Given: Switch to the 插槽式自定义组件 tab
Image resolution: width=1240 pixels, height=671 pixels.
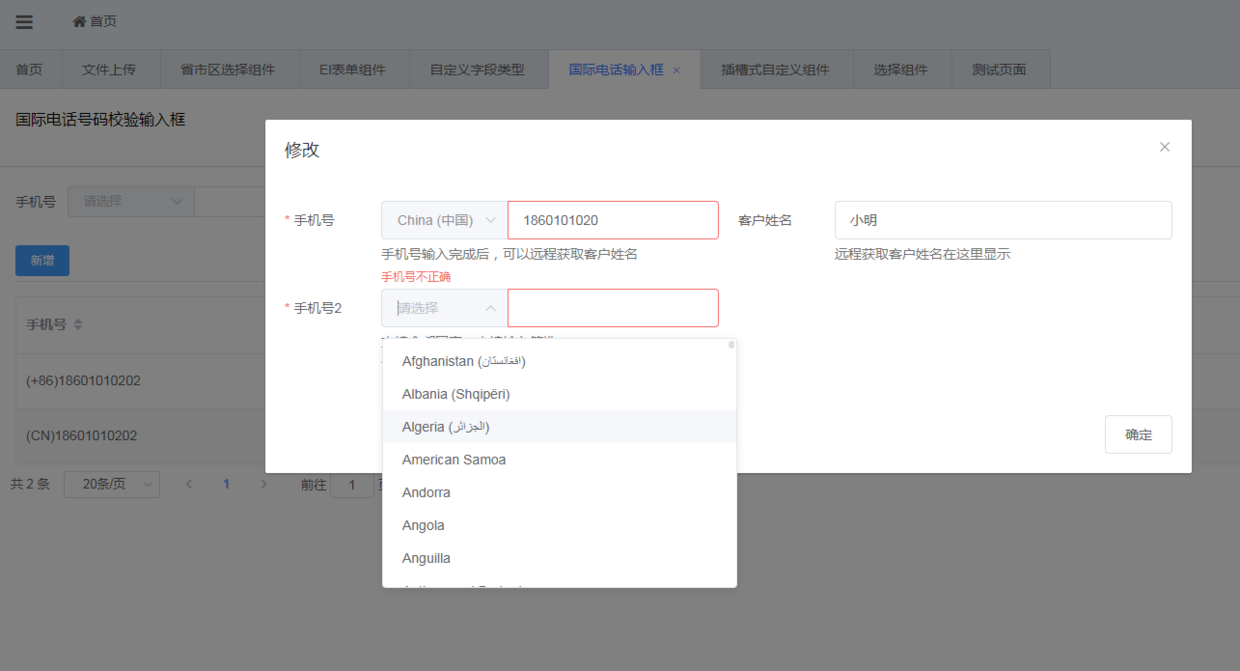Looking at the screenshot, I should (775, 70).
